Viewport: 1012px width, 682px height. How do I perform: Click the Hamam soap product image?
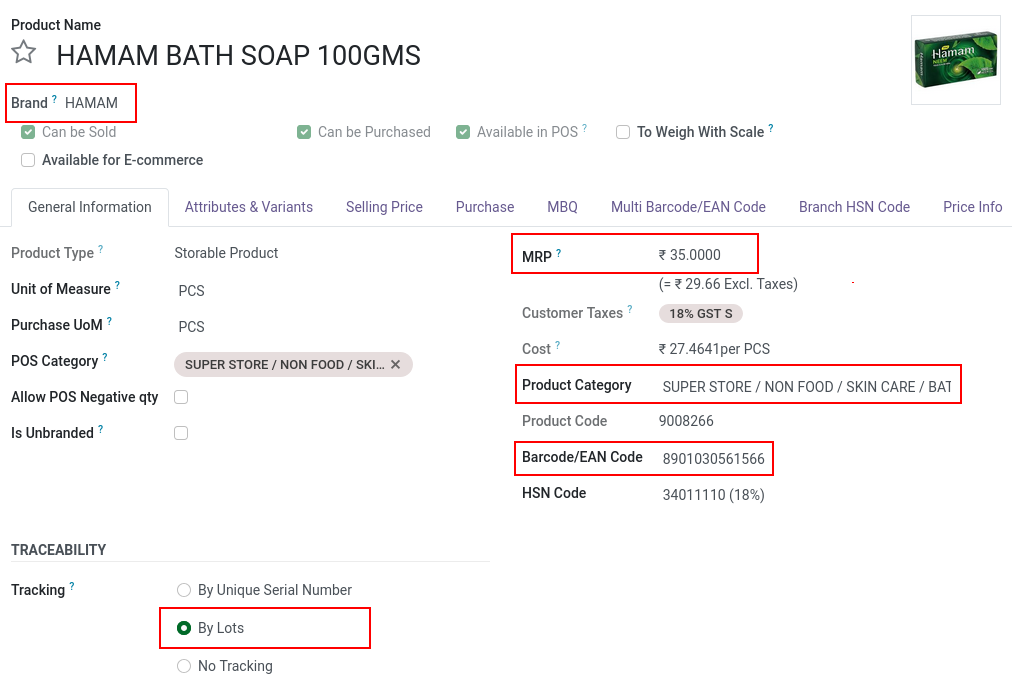click(x=956, y=60)
